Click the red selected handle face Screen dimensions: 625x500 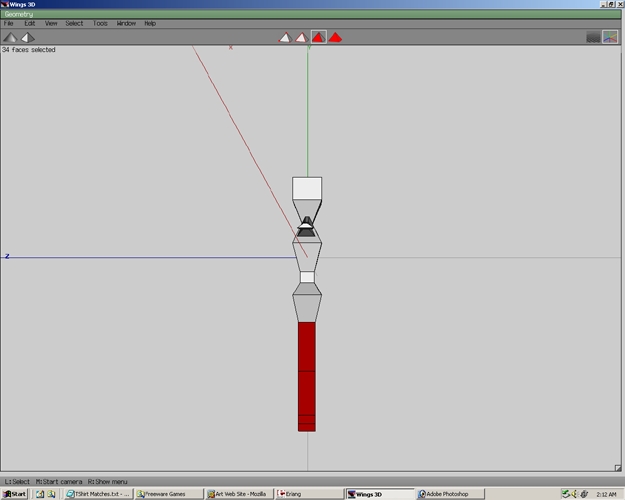tap(307, 376)
